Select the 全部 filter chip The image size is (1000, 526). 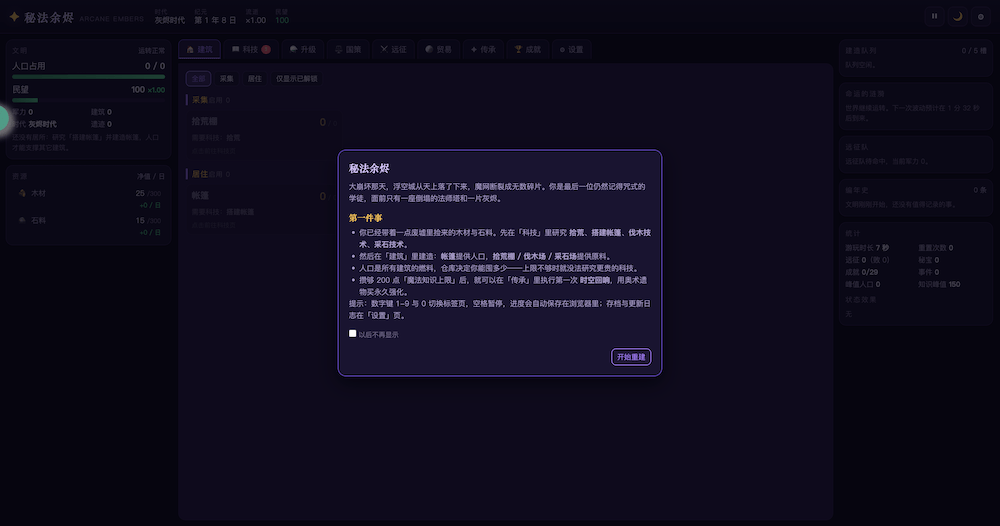[x=198, y=78]
